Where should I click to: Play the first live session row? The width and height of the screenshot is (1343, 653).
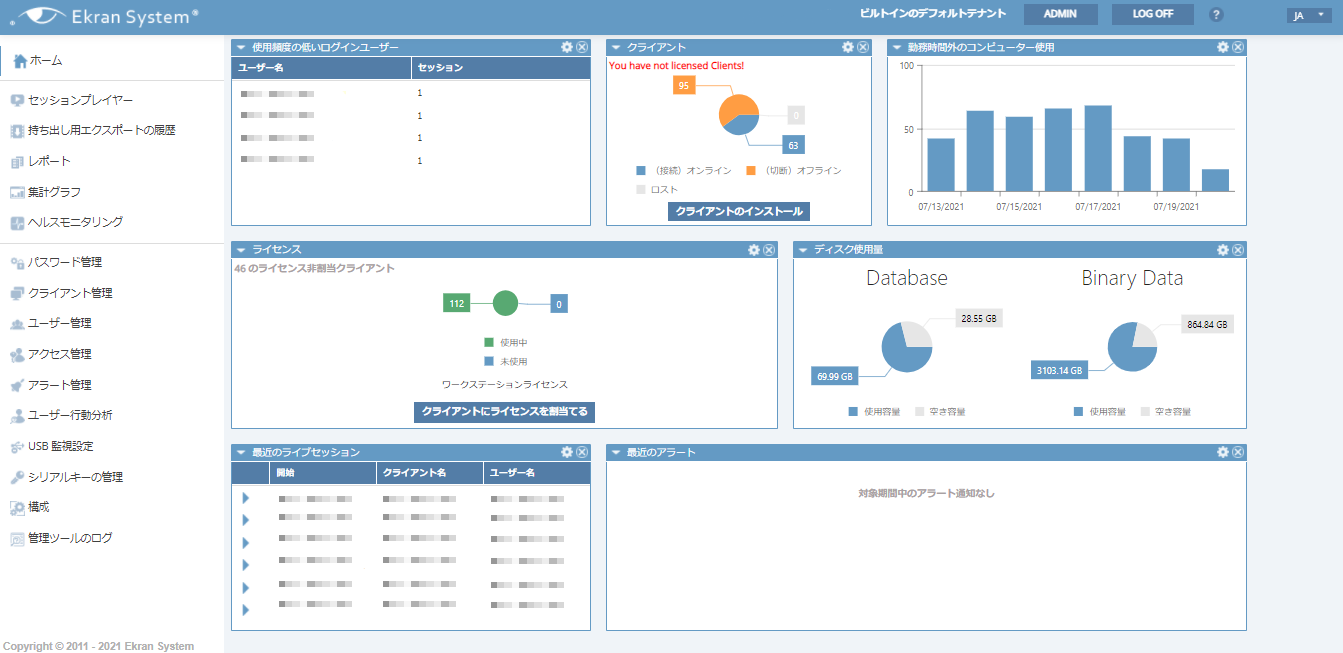coord(246,498)
